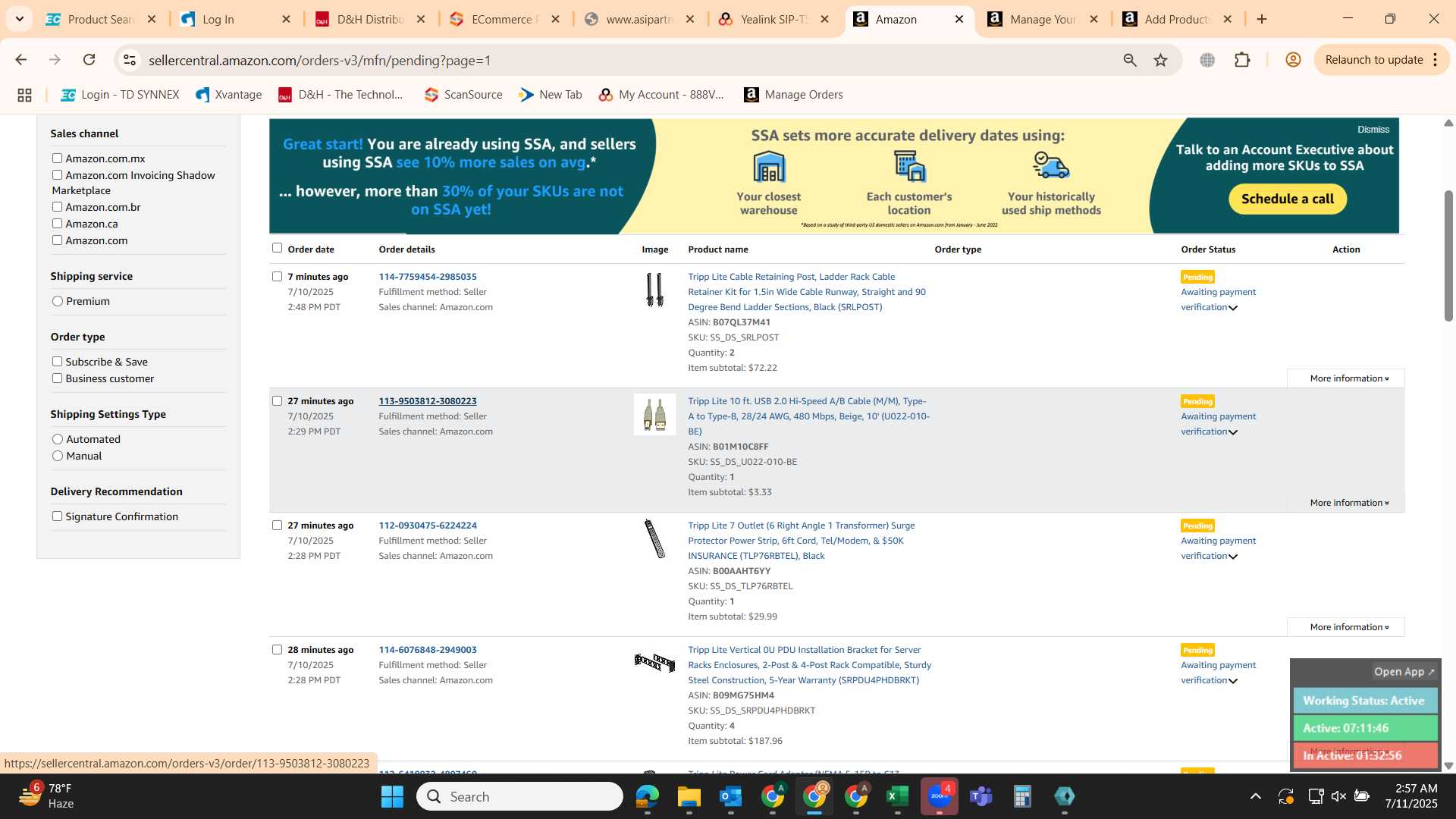Image resolution: width=1456 pixels, height=819 pixels.
Task: Enable Signature Confirmation filter
Action: tap(57, 516)
